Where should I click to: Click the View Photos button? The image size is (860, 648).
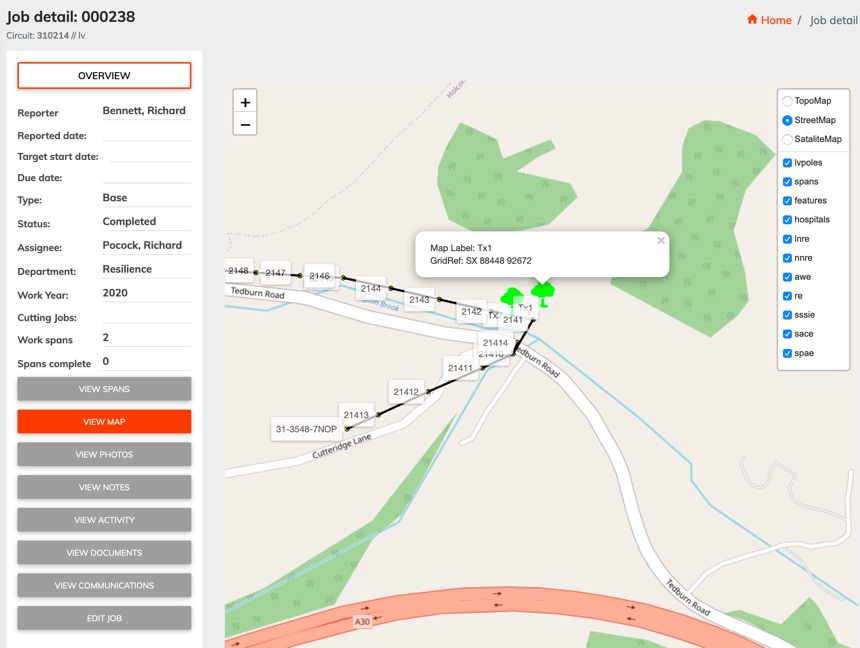pos(104,454)
